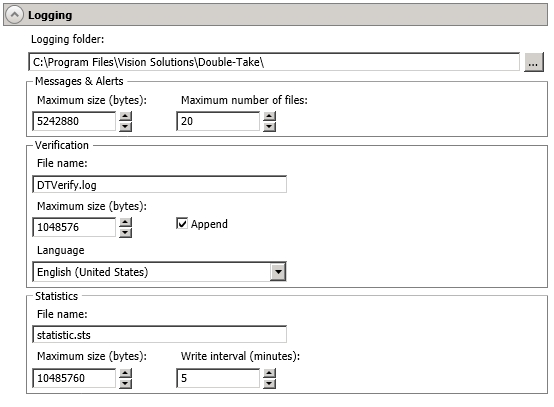Decrease Statistics maximum size value

[125, 383]
